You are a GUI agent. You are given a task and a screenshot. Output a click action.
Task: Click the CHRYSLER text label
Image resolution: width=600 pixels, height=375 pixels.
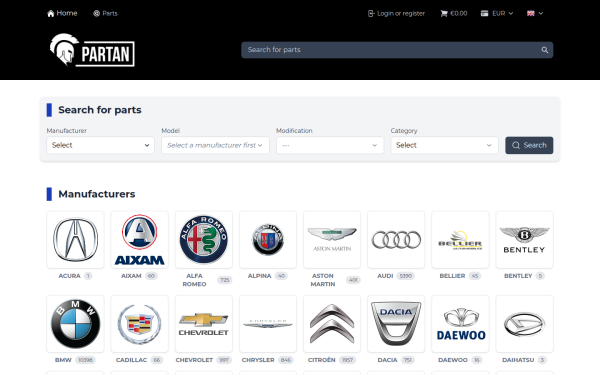(x=258, y=360)
